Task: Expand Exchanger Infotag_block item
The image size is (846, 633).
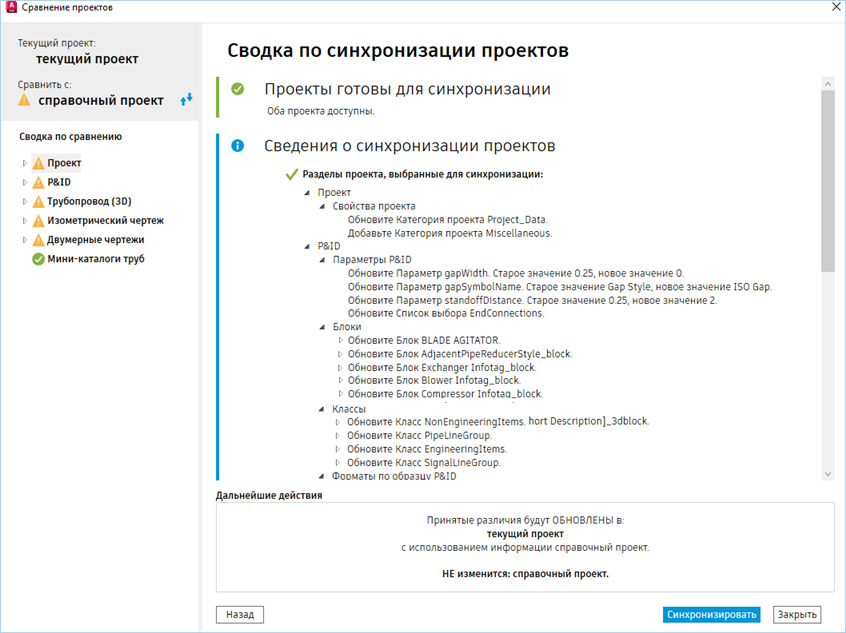Action: pyautogui.click(x=340, y=367)
